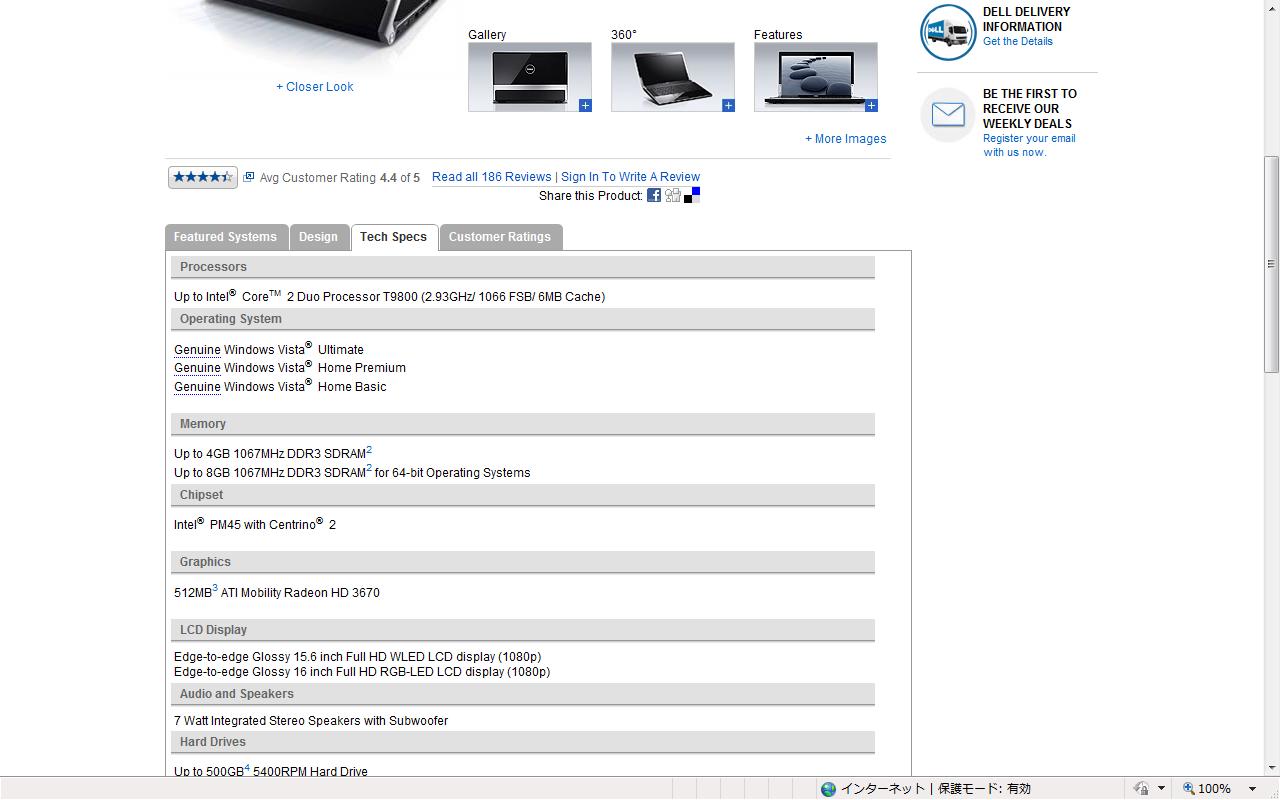Open the security status dropdown arrow
This screenshot has height=800, width=1280.
[x=1161, y=789]
